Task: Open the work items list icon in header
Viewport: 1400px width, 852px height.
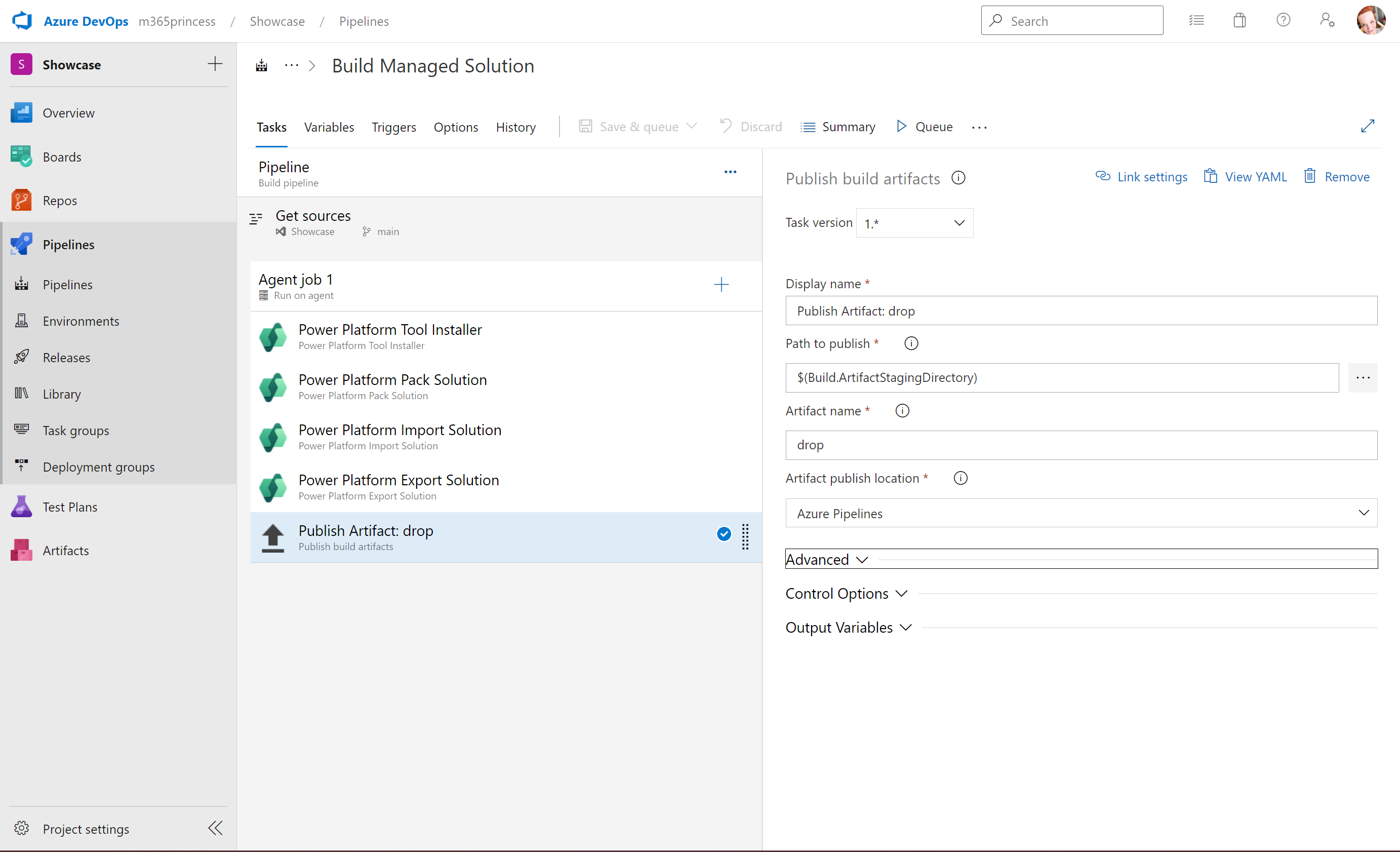Action: 1196,20
